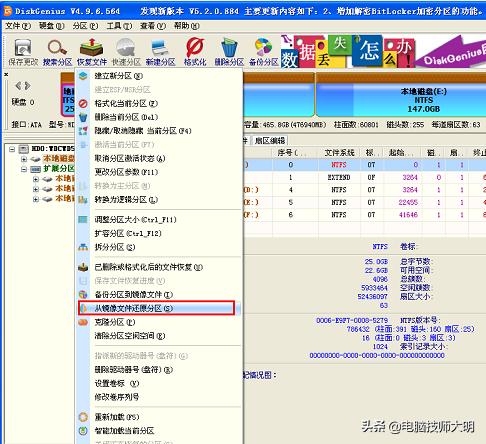Click the 快速分区 (Quick partition) toolbar icon

tap(126, 52)
